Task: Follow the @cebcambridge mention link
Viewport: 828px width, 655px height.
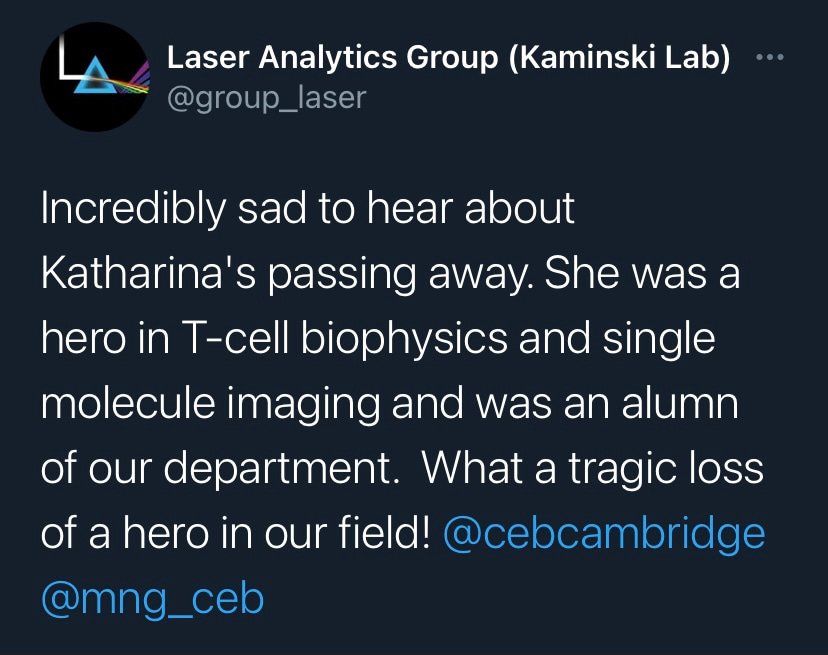Action: coord(603,534)
